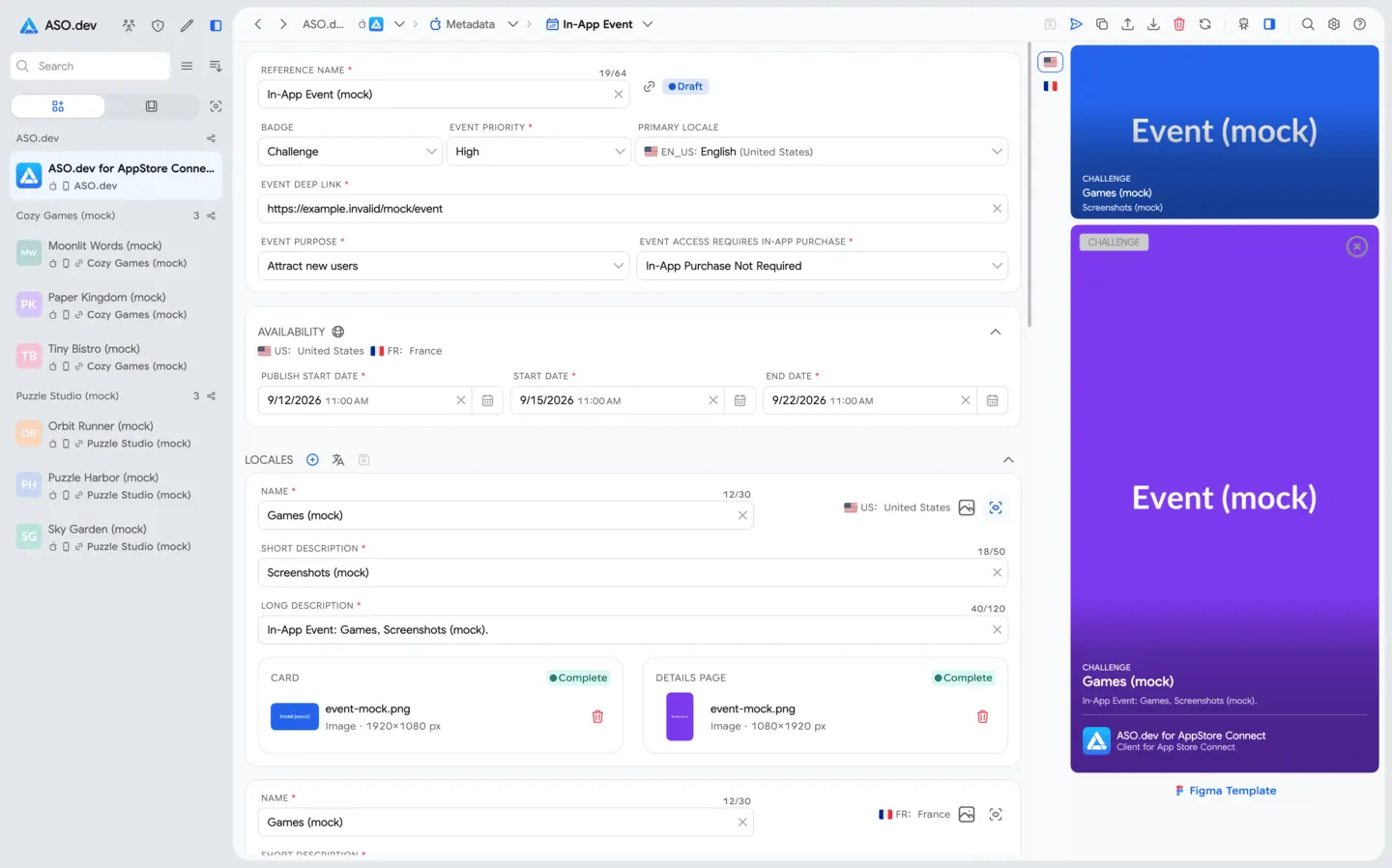The image size is (1392, 868).
Task: Switch sidebar to grid view toggle
Action: point(58,106)
